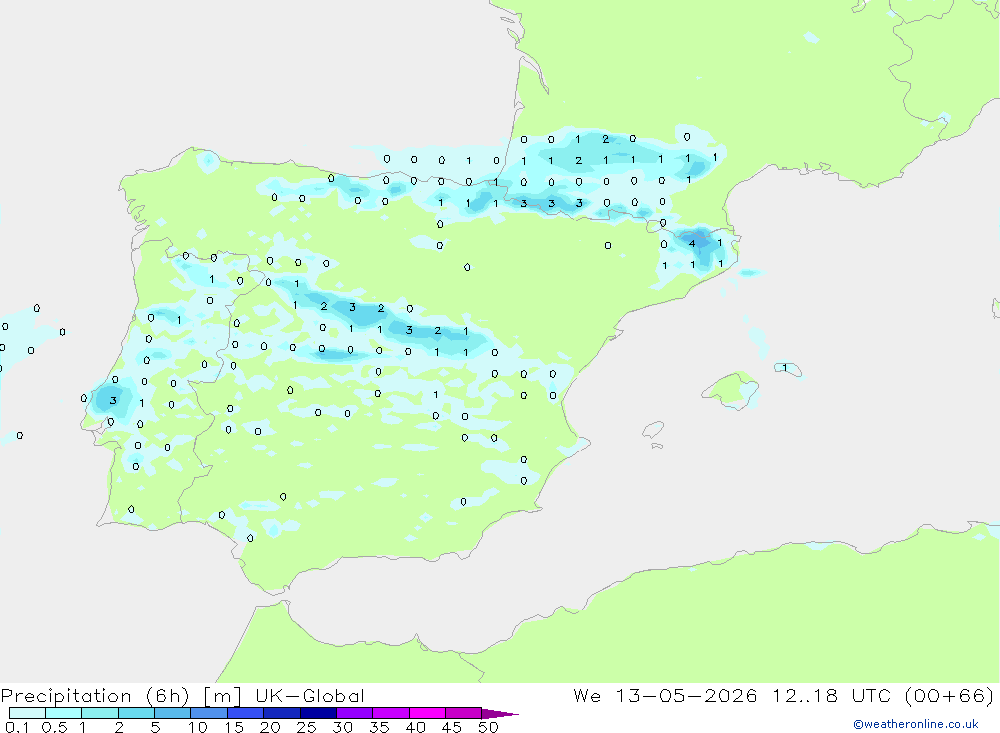Select the legend swatch between 2 and 5

[x=136, y=713]
